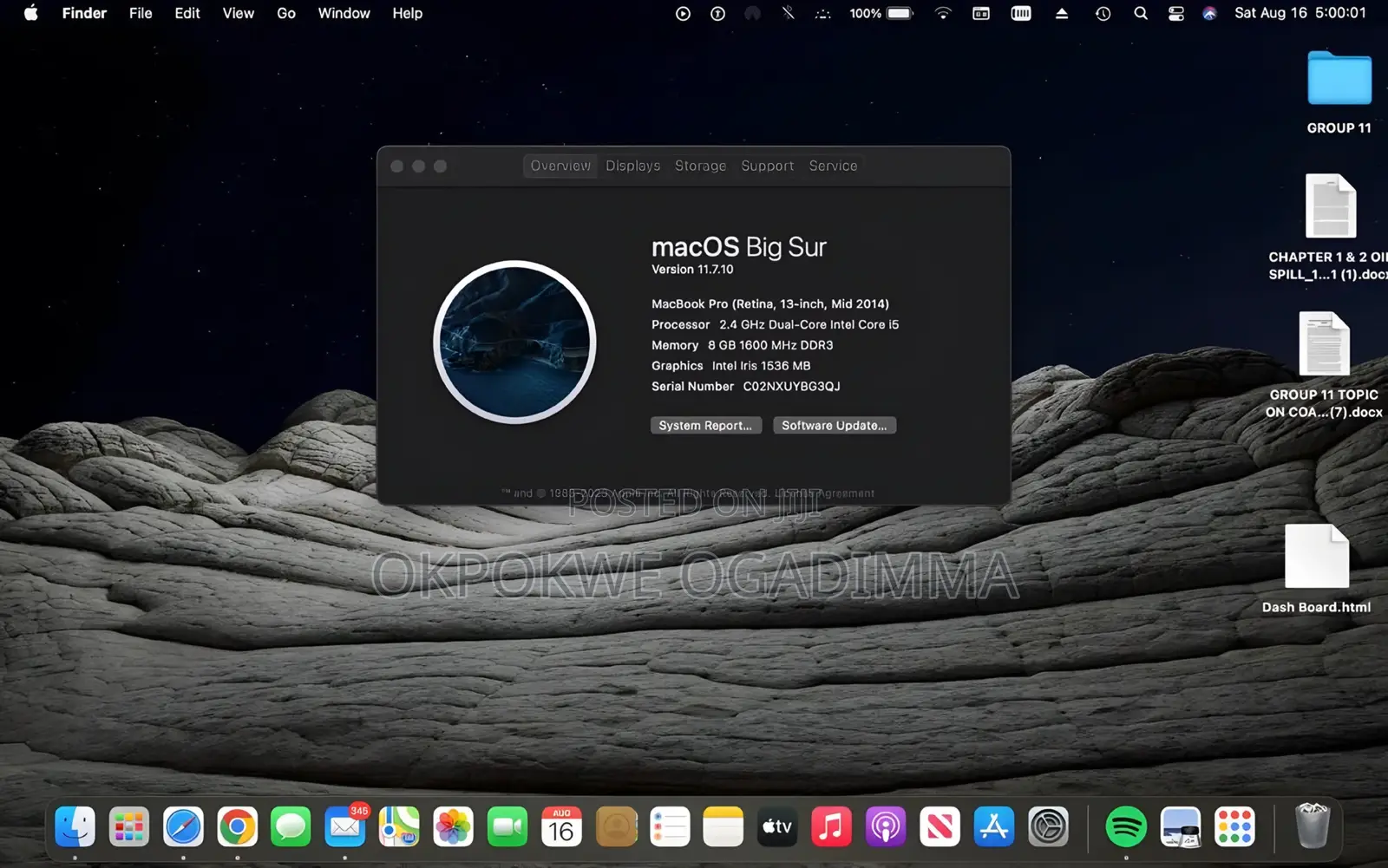Screen dimensions: 1388x868
Task: Open the News app
Action: click(940, 826)
